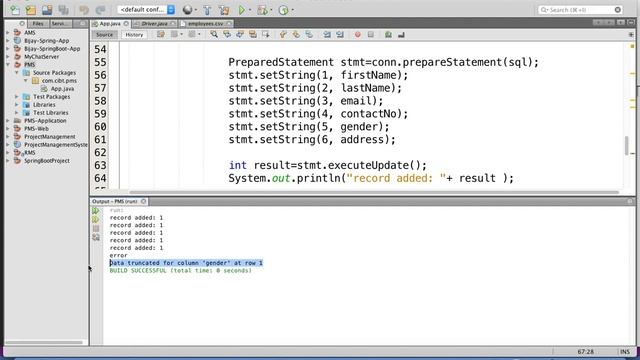Click the Find Selection magnifier icon in editor toolbar
Screen dimensions: 640x360
click(214, 35)
